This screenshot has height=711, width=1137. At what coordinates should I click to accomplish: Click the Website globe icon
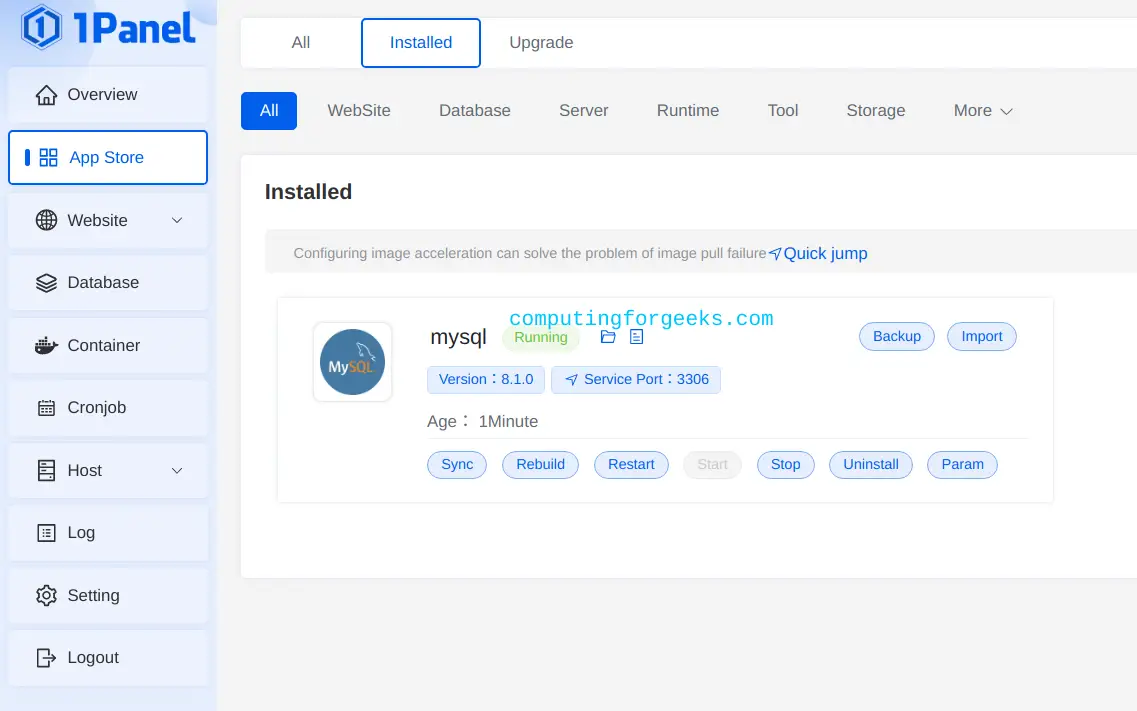pos(46,220)
